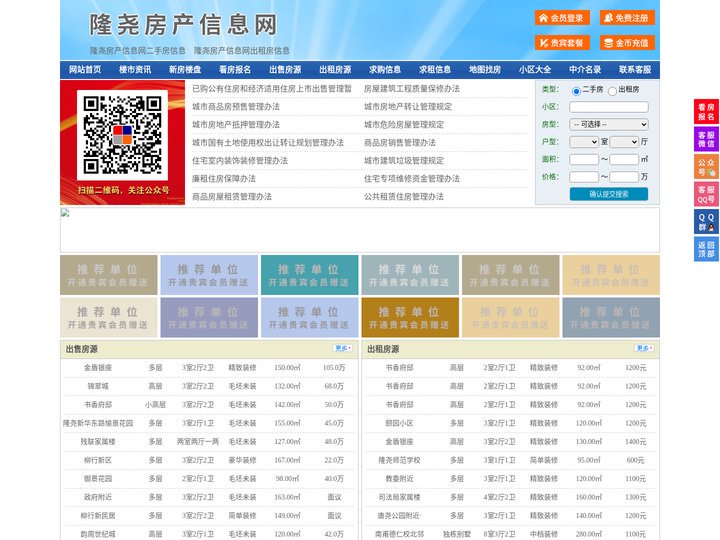Open 商品房销售管理办法 link
This screenshot has height=540, width=720.
(x=400, y=143)
